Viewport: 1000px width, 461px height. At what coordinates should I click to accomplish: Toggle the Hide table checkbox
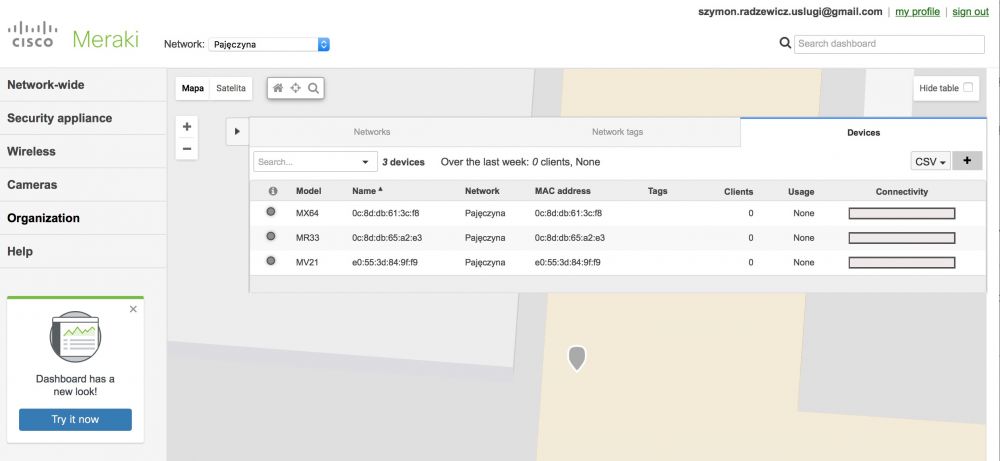(967, 87)
